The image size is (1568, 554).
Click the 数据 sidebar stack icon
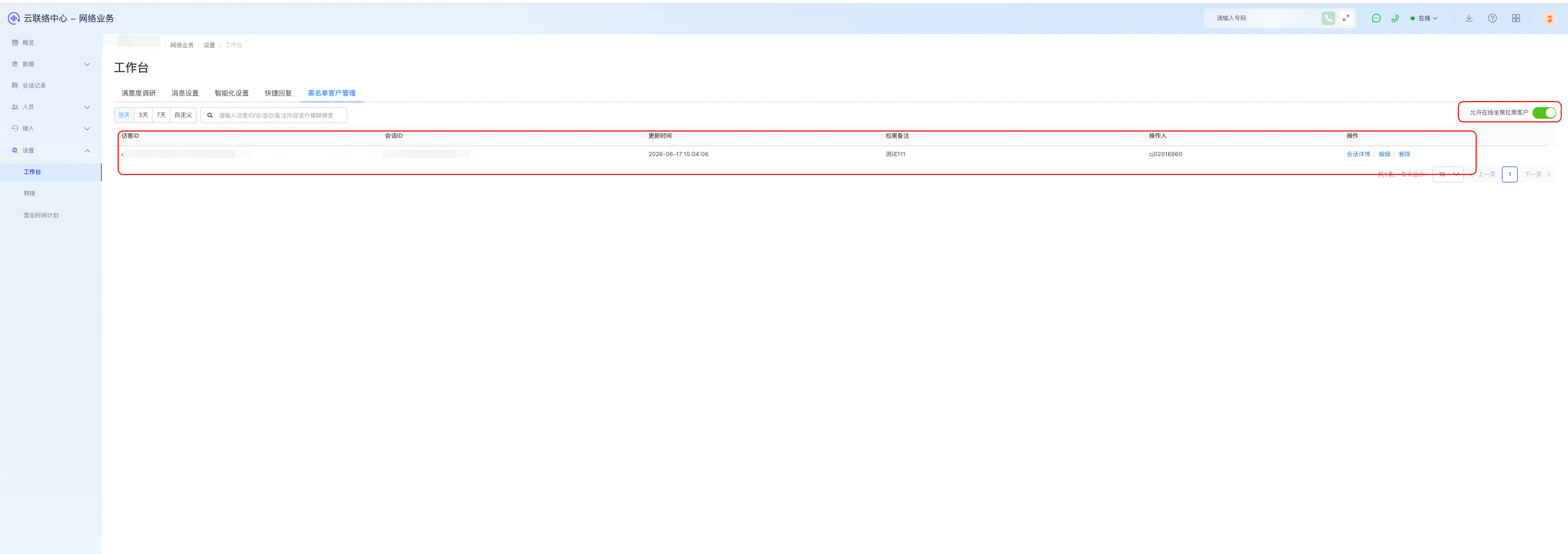(x=15, y=64)
